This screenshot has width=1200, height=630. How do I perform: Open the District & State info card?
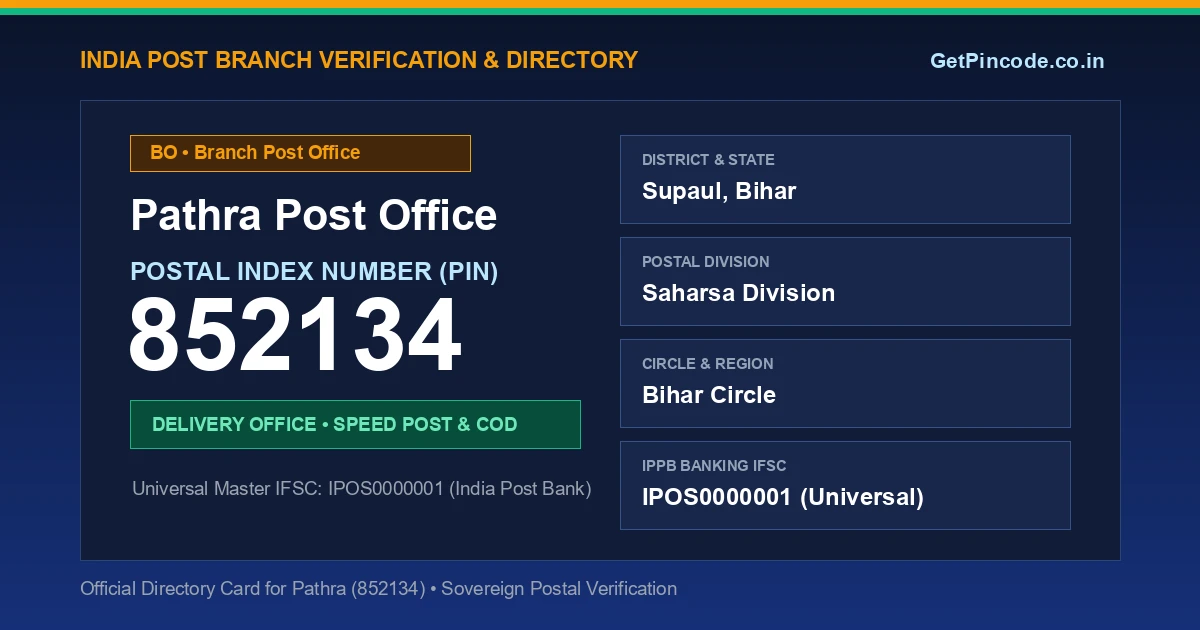845,179
